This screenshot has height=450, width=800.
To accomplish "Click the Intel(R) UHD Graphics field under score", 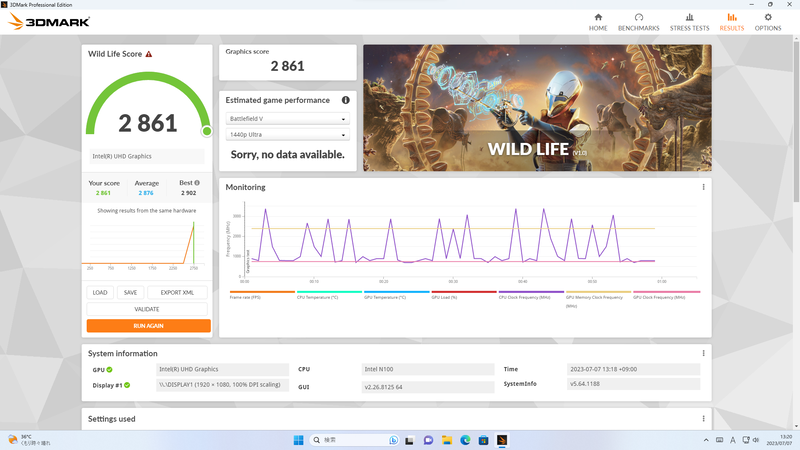I will (147, 156).
